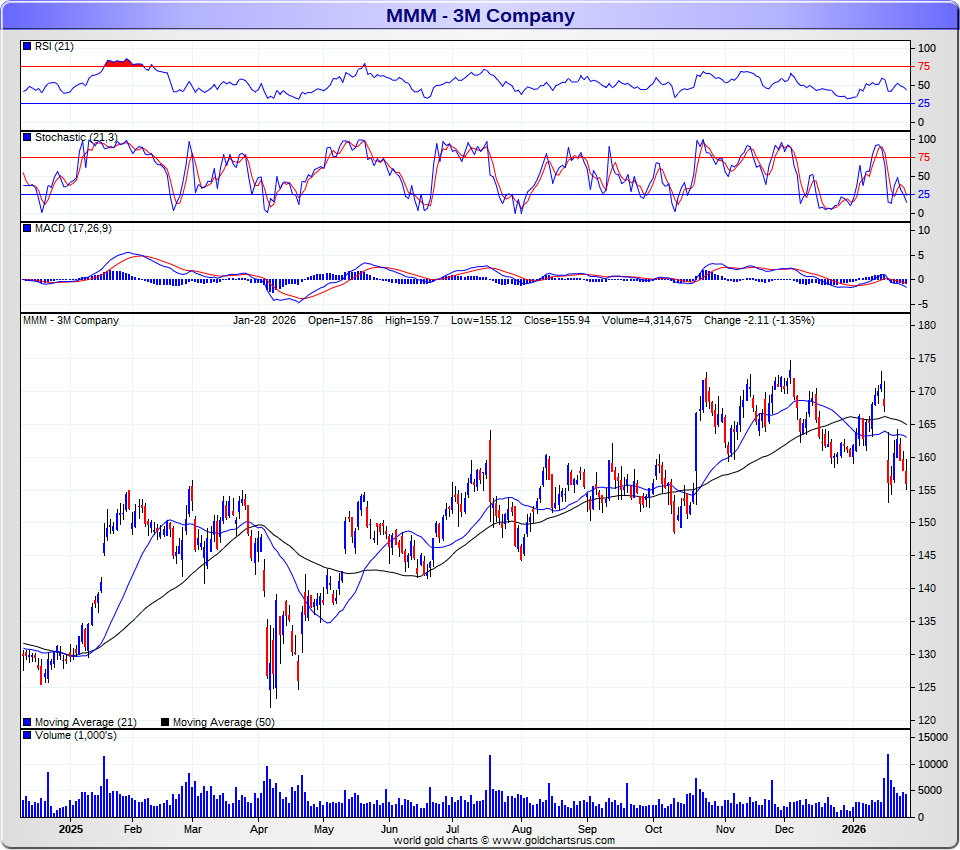Click the Moving Average (21) blue legend square
The height and width of the screenshot is (850, 960).
(27, 722)
